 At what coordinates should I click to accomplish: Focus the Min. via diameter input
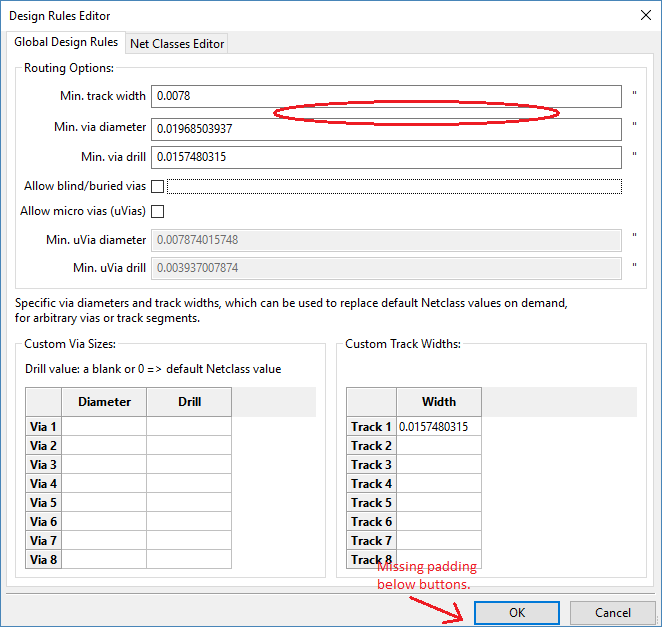[x=386, y=129]
